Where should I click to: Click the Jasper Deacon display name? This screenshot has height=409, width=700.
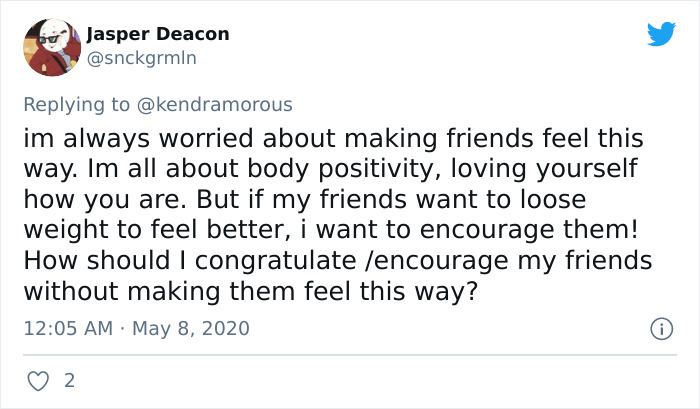pos(158,34)
